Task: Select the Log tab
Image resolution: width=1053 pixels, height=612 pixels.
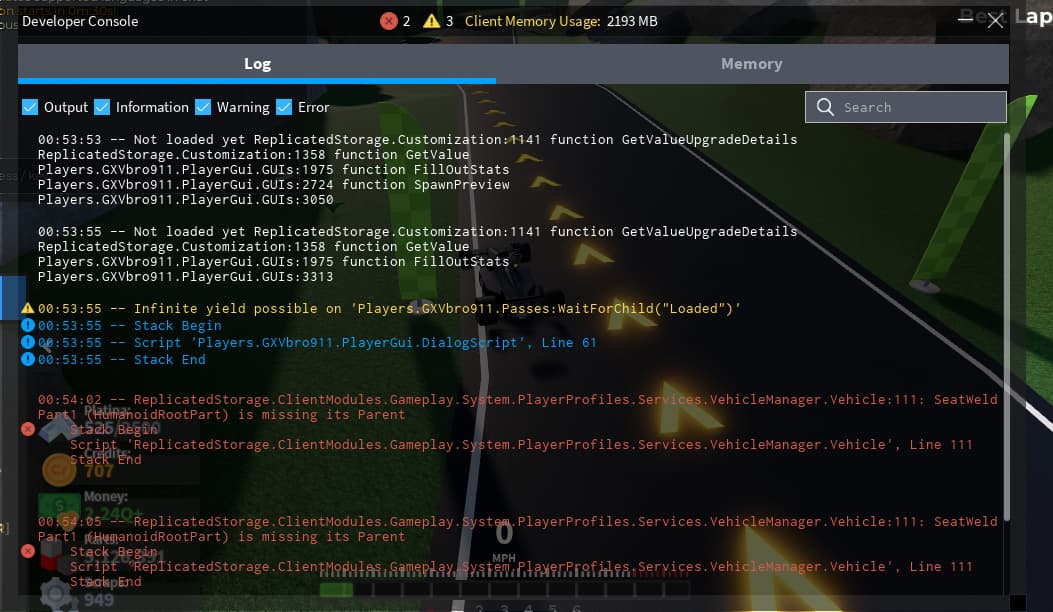Action: tap(257, 64)
